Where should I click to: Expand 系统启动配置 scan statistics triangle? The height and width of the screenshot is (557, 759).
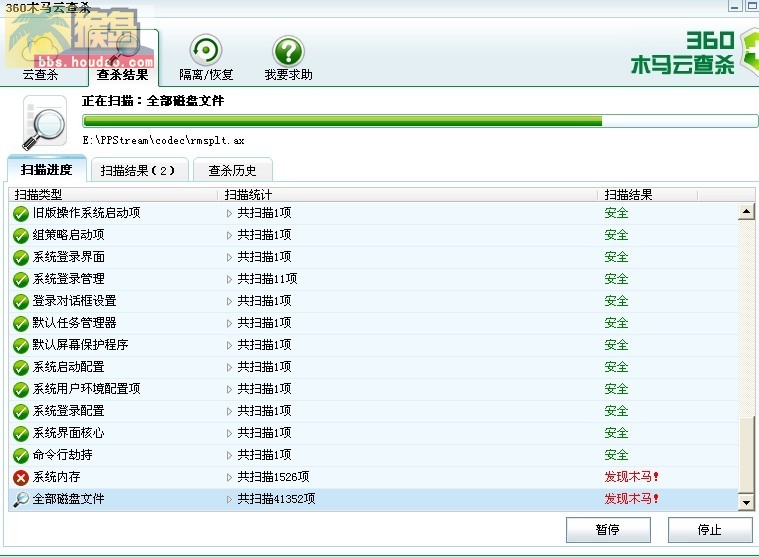pyautogui.click(x=229, y=368)
